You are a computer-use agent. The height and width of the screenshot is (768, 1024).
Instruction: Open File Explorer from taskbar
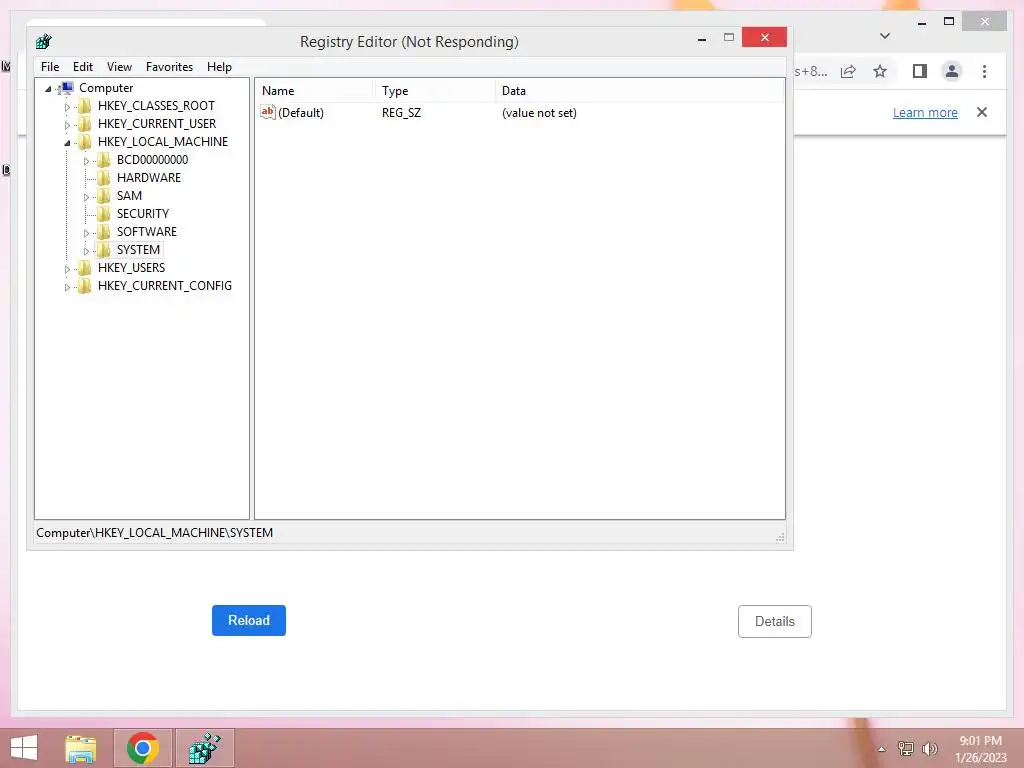tap(80, 748)
